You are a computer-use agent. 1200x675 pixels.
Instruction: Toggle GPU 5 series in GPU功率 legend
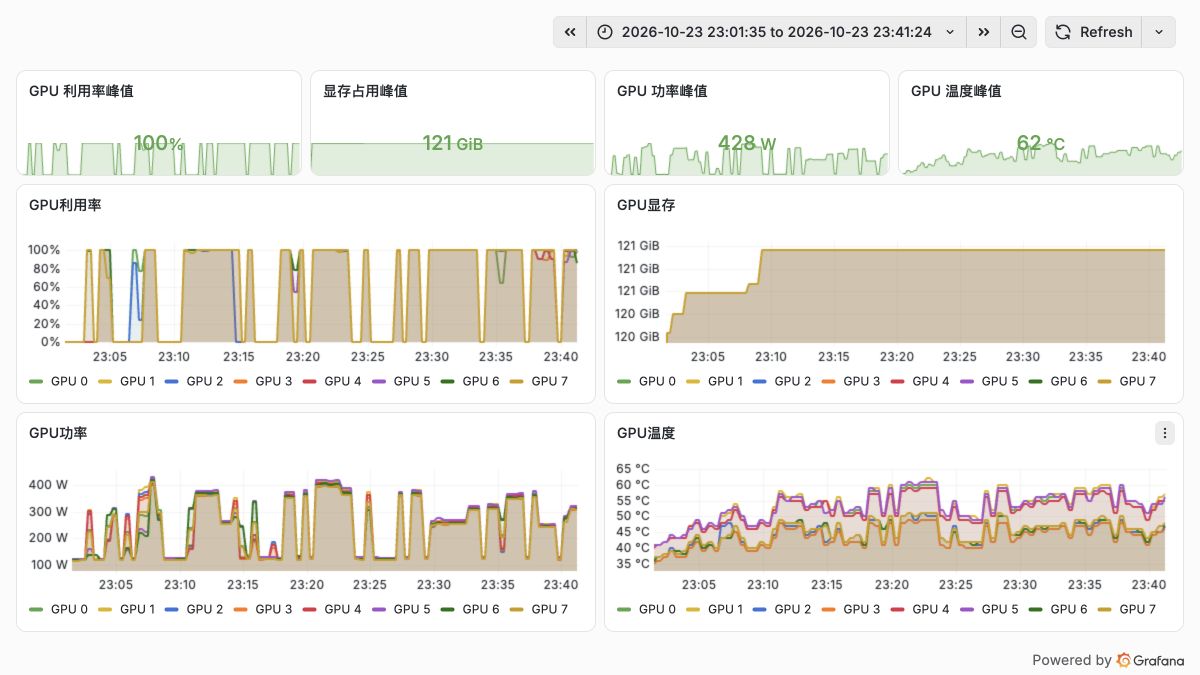point(412,609)
